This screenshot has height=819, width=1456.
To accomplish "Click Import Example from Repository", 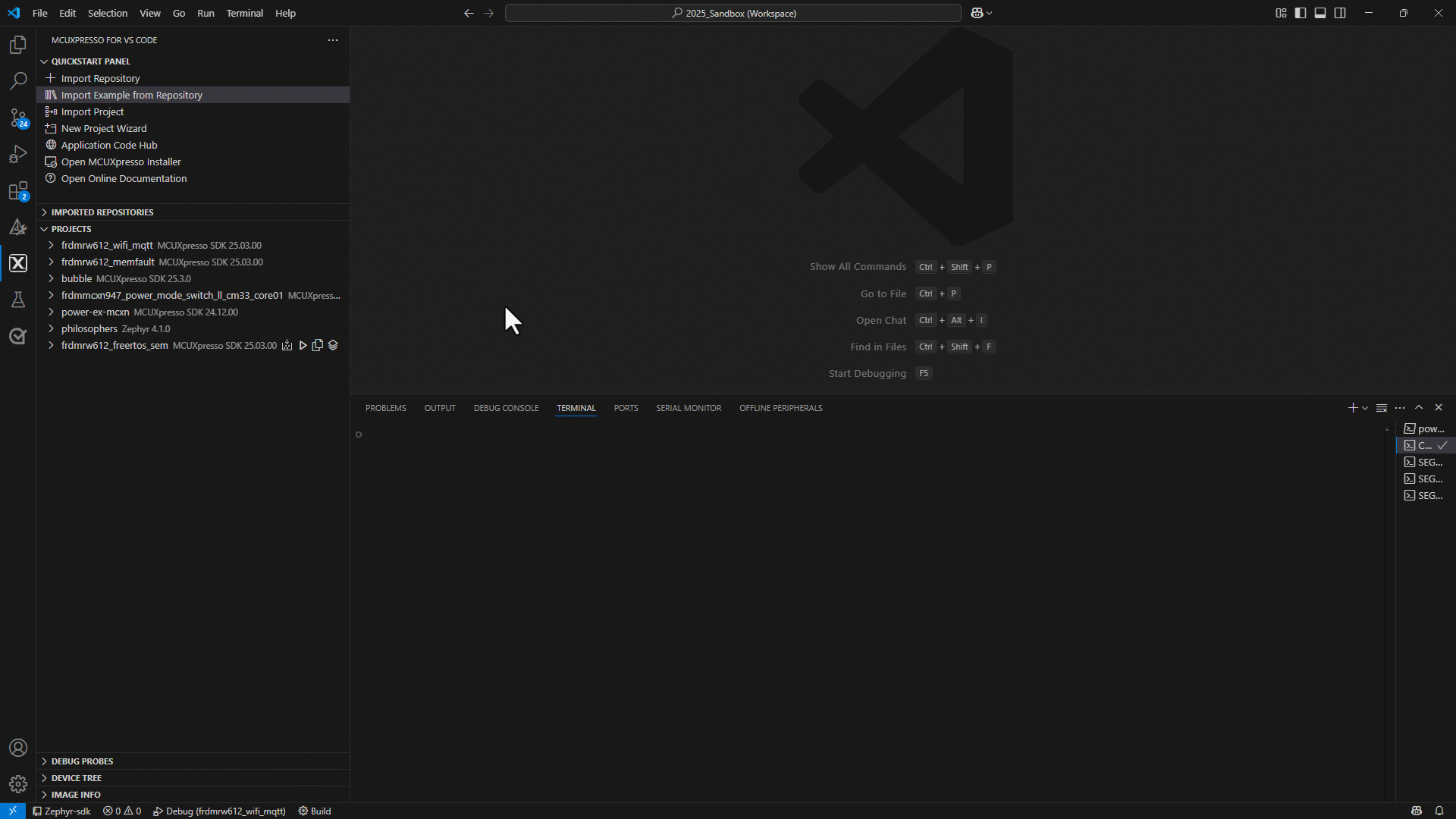I will click(x=131, y=95).
